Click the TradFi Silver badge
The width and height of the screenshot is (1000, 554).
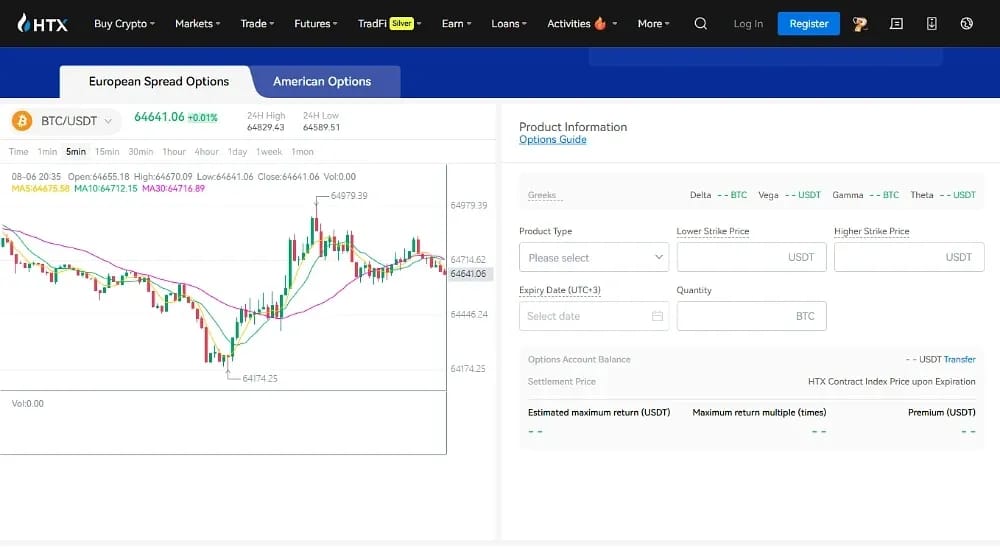[401, 24]
